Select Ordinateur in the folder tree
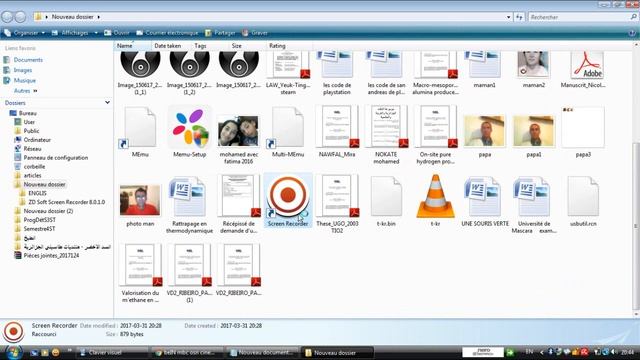 pyautogui.click(x=37, y=140)
